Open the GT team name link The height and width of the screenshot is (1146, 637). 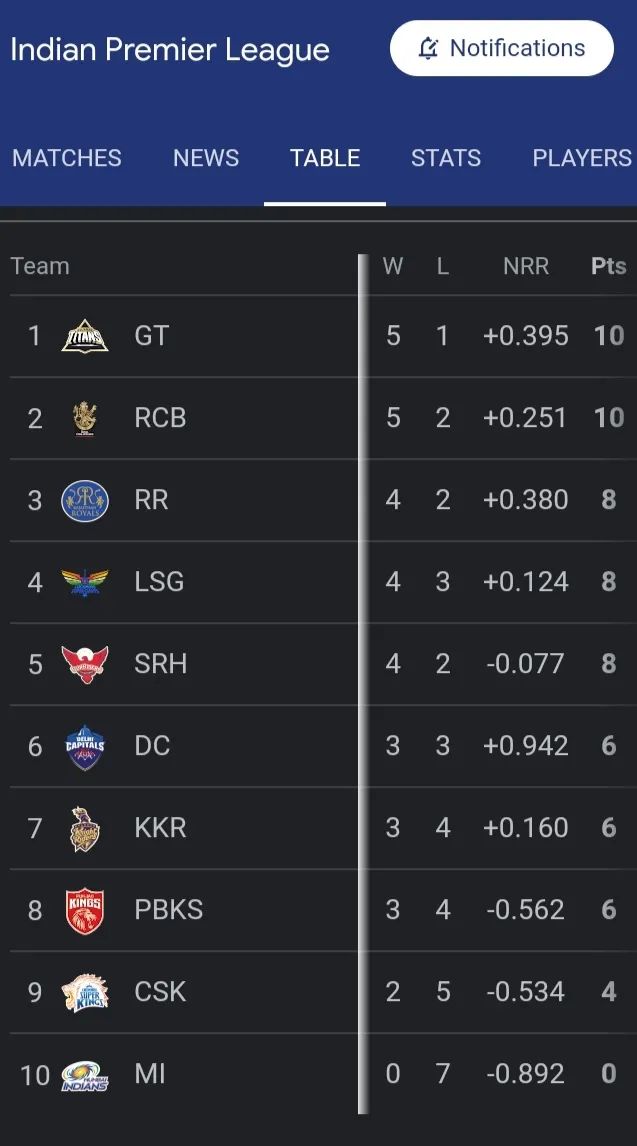152,336
